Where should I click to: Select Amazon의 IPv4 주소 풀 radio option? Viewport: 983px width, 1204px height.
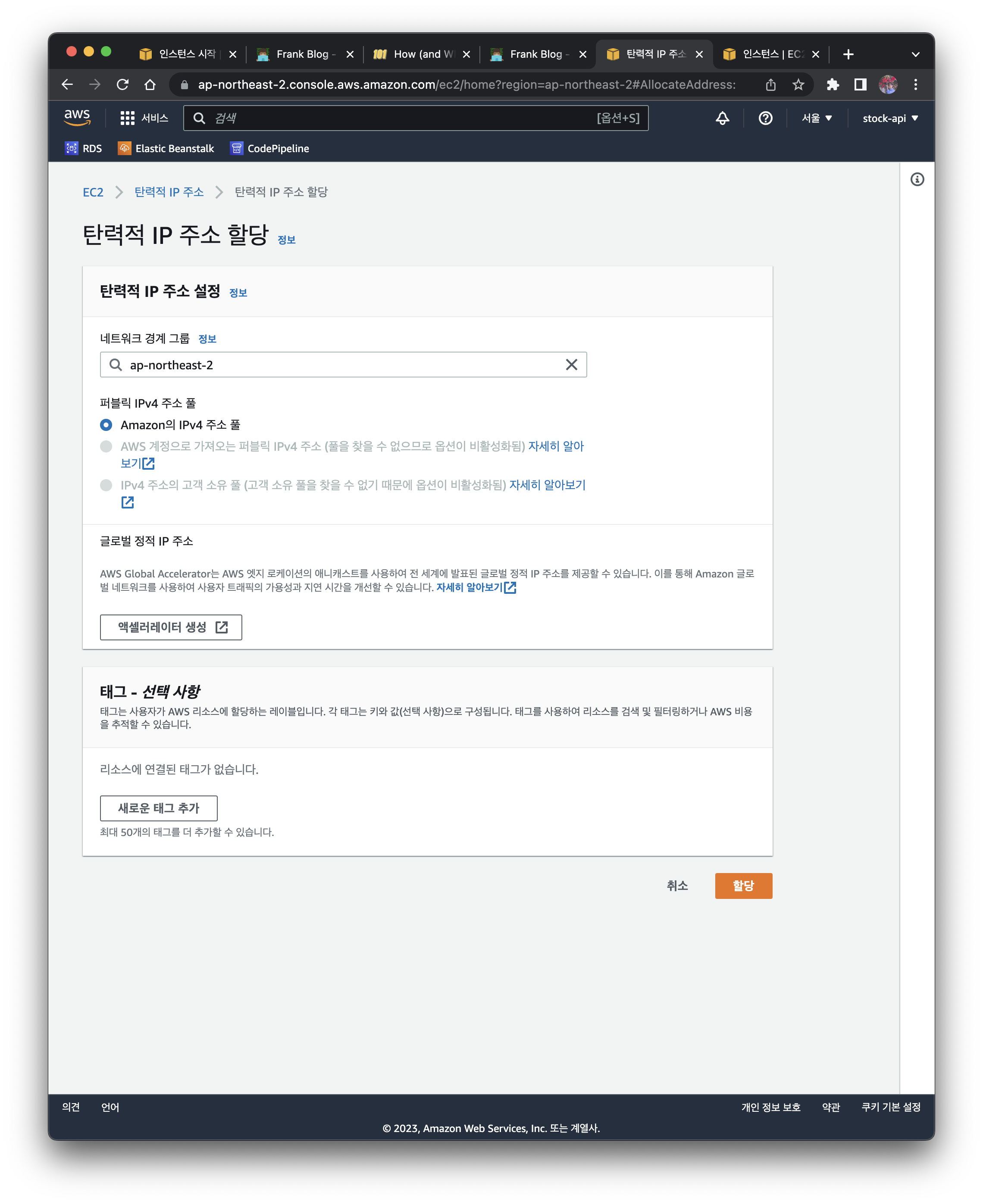click(106, 424)
